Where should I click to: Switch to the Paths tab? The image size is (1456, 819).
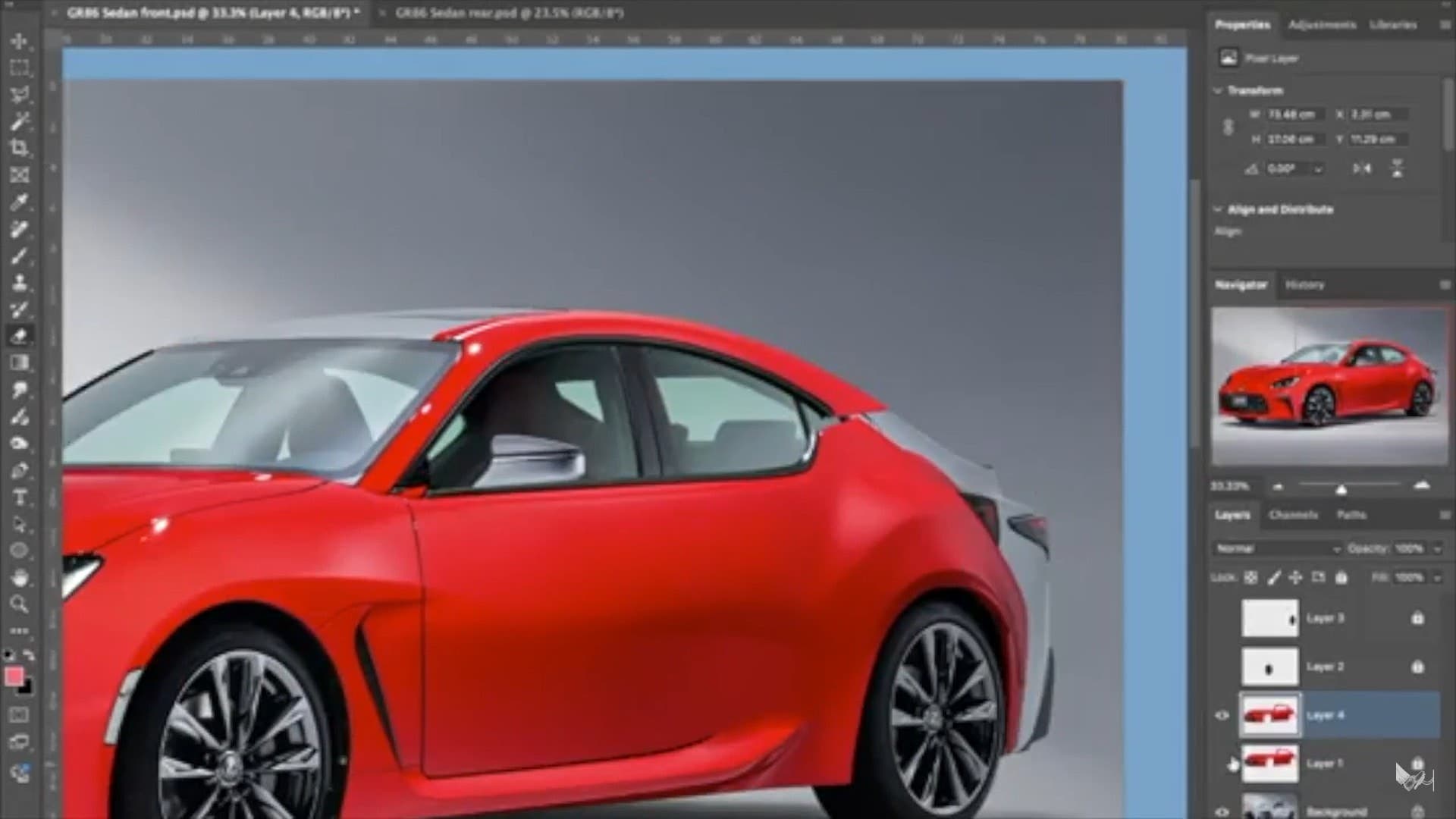click(x=1351, y=515)
